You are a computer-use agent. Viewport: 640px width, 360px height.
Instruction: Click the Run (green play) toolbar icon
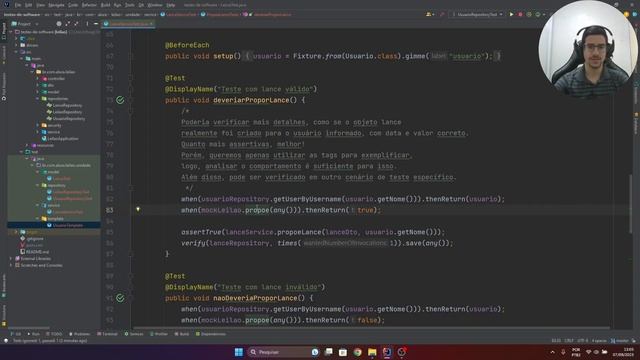tap(511, 14)
